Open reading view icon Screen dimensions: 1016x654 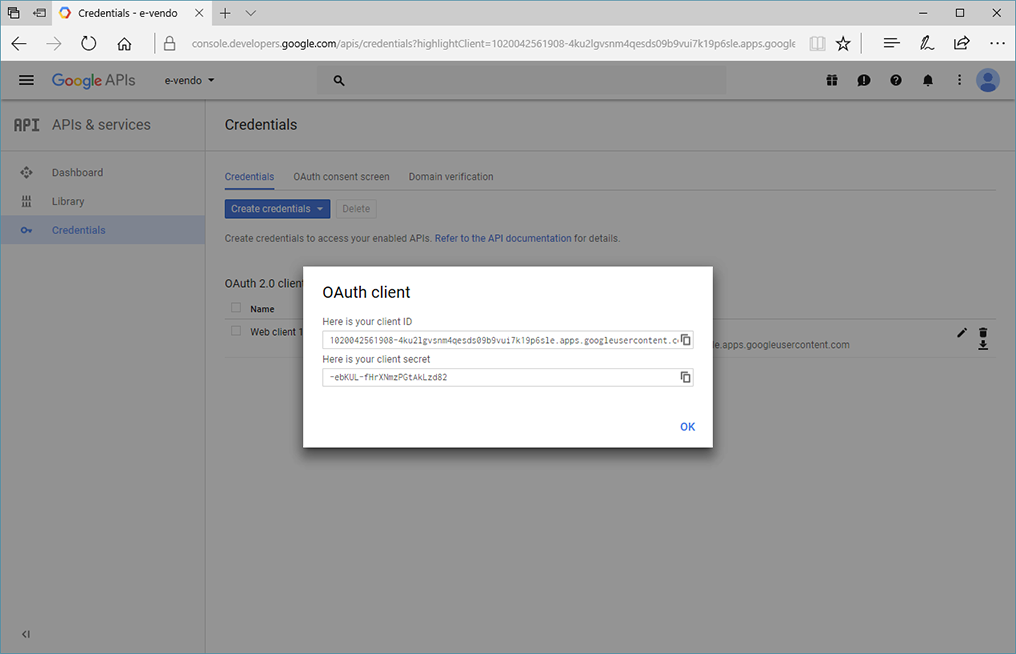point(817,43)
